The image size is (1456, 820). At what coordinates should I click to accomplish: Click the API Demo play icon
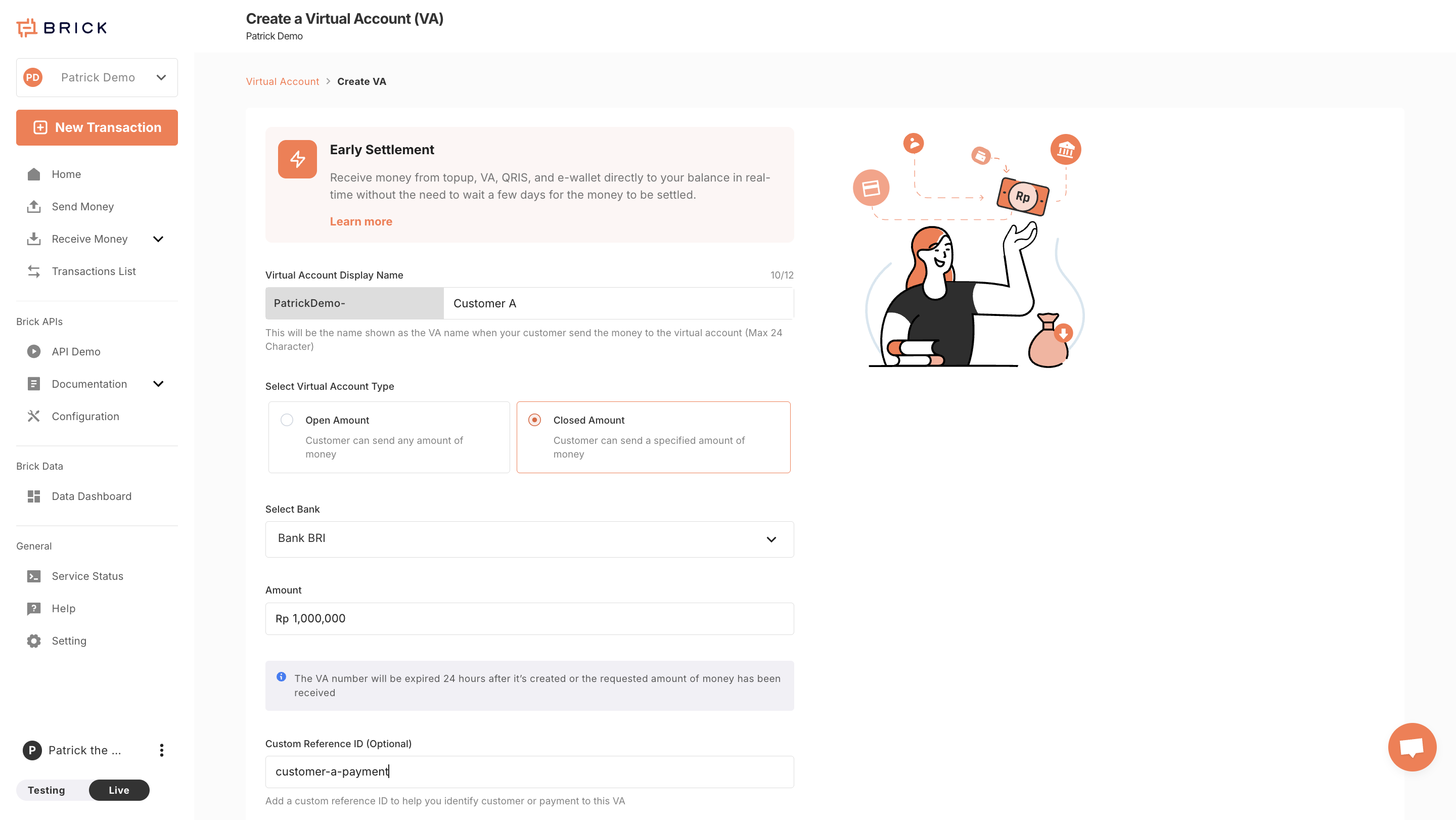pos(34,351)
